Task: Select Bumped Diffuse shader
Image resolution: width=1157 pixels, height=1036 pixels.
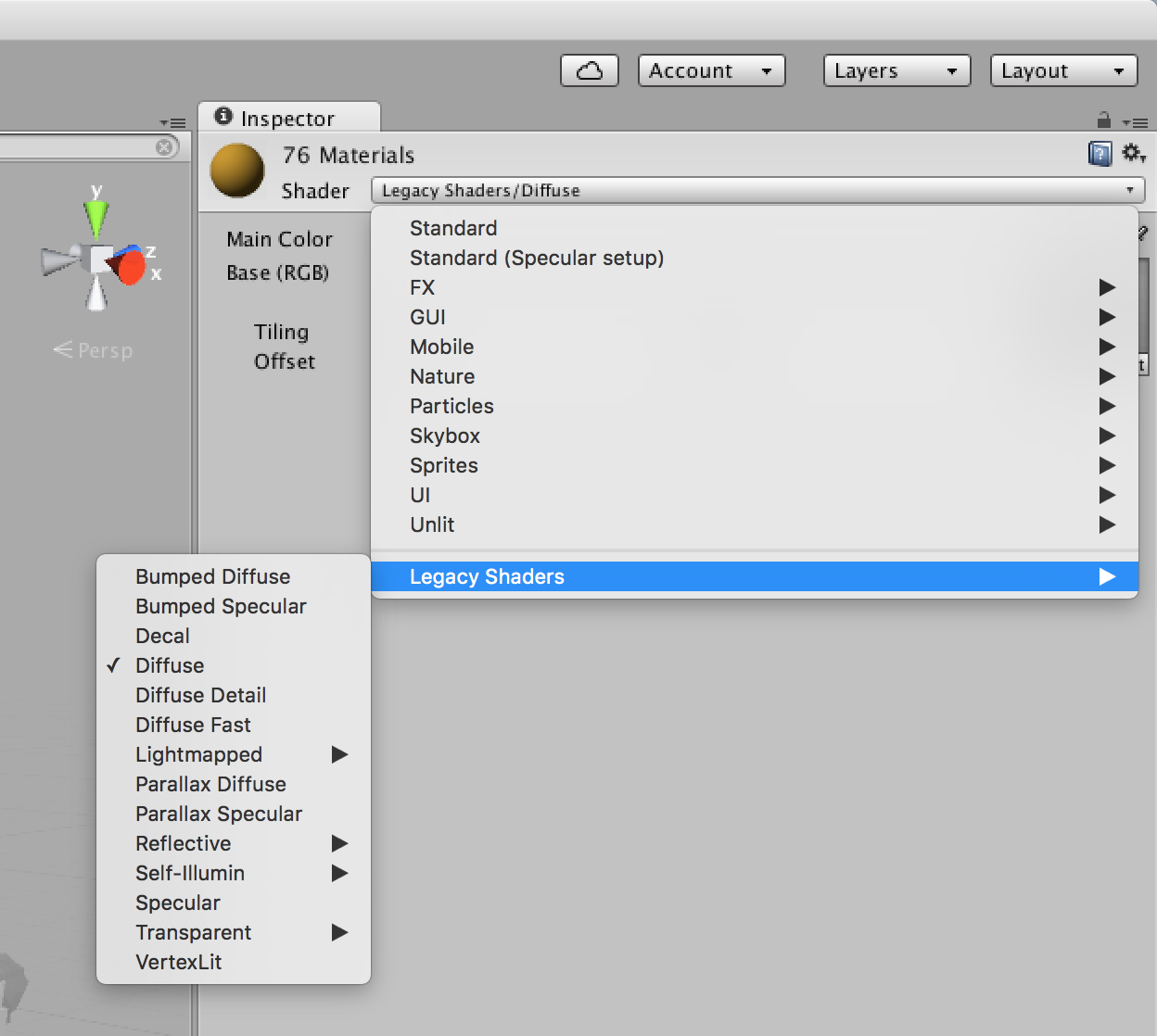Action: tap(234, 576)
